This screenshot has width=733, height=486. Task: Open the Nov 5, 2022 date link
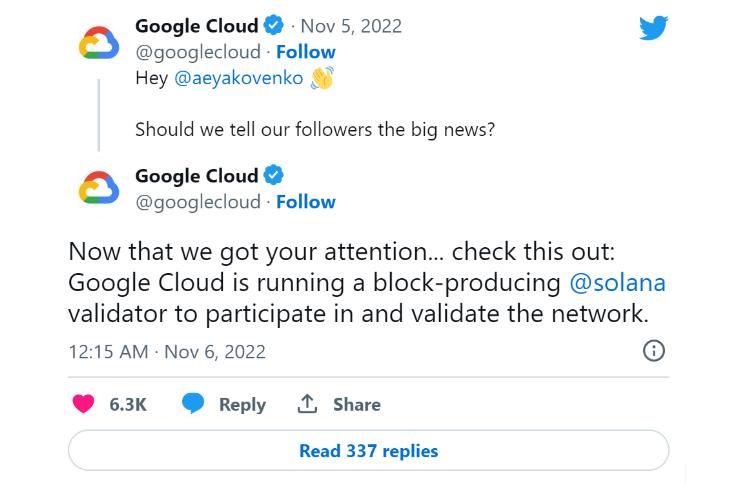tap(351, 26)
